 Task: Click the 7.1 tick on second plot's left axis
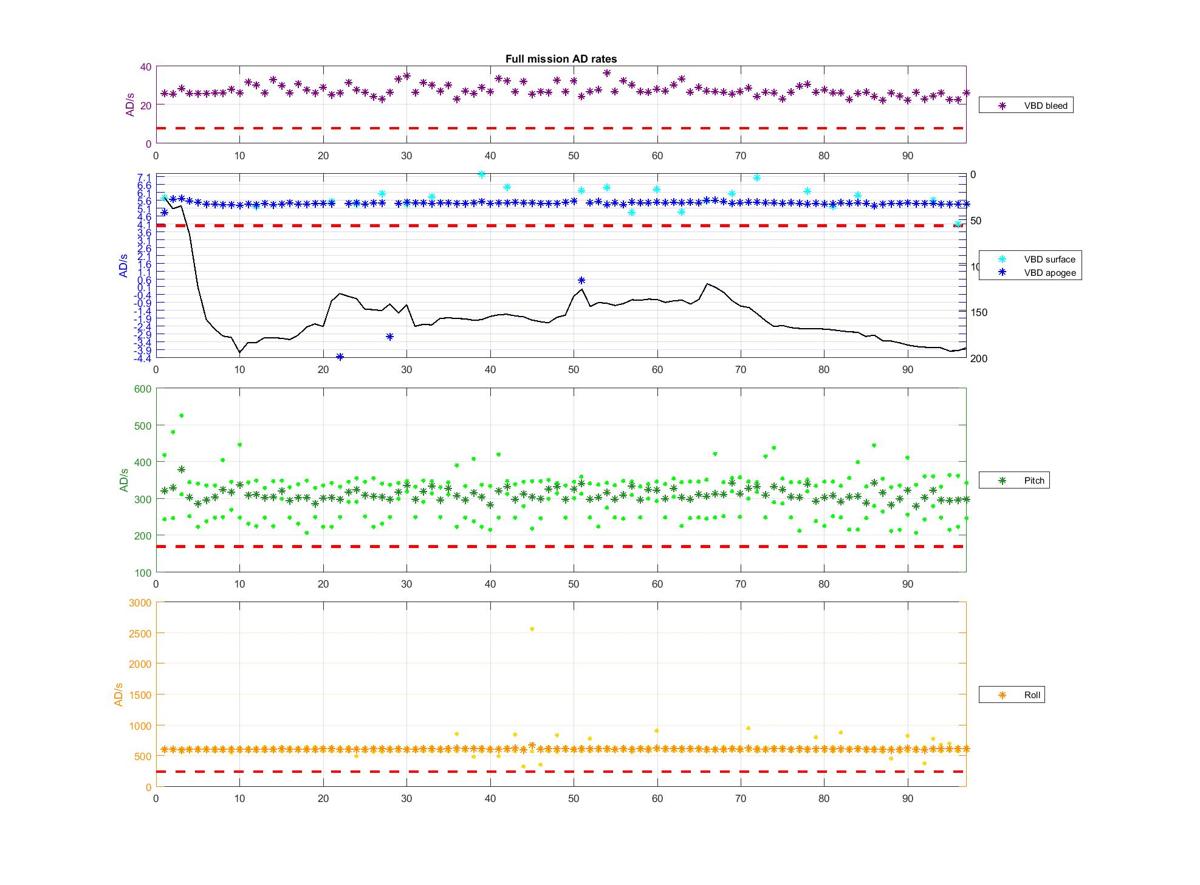pos(143,177)
